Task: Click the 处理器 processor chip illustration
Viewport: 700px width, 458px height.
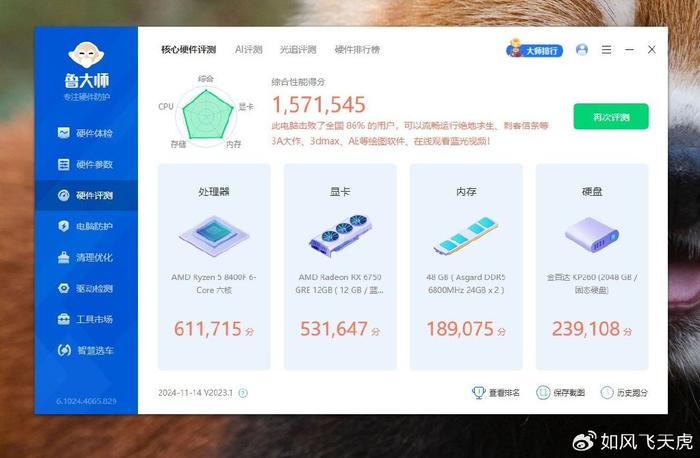Action: [x=214, y=236]
